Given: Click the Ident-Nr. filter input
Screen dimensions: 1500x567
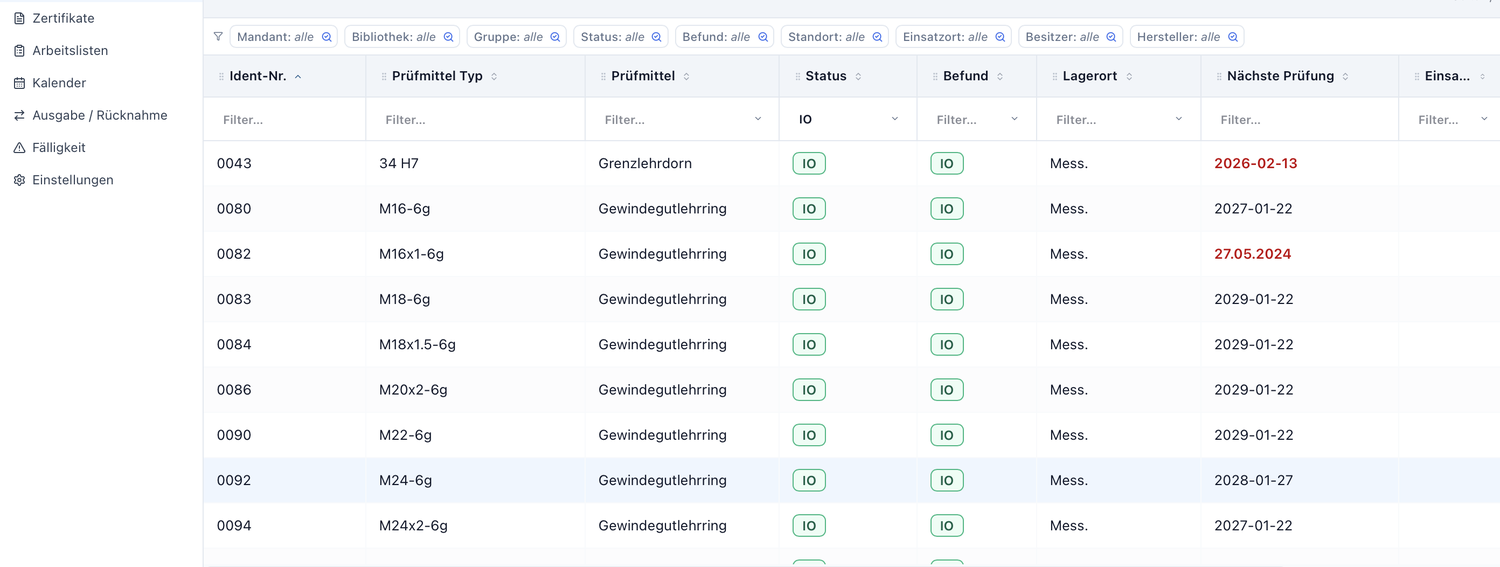Looking at the screenshot, I should (x=285, y=119).
